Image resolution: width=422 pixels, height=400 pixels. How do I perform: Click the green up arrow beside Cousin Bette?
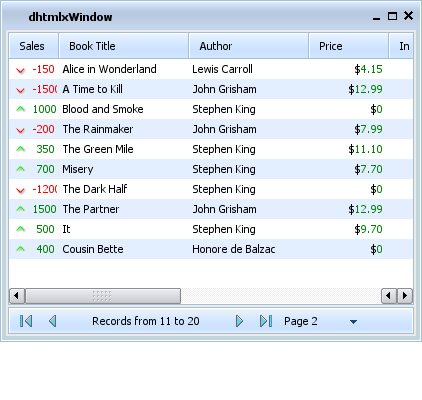click(21, 249)
